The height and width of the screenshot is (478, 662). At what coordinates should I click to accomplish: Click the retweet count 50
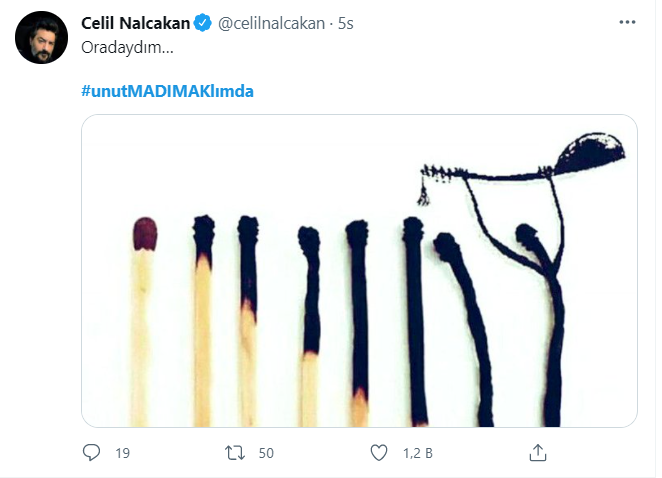(266, 453)
